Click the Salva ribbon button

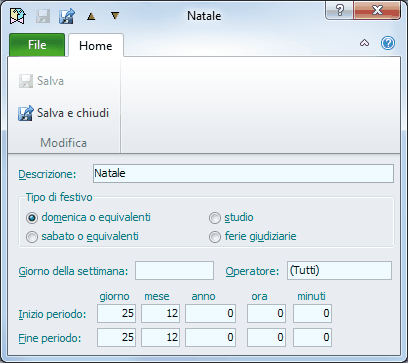41,81
